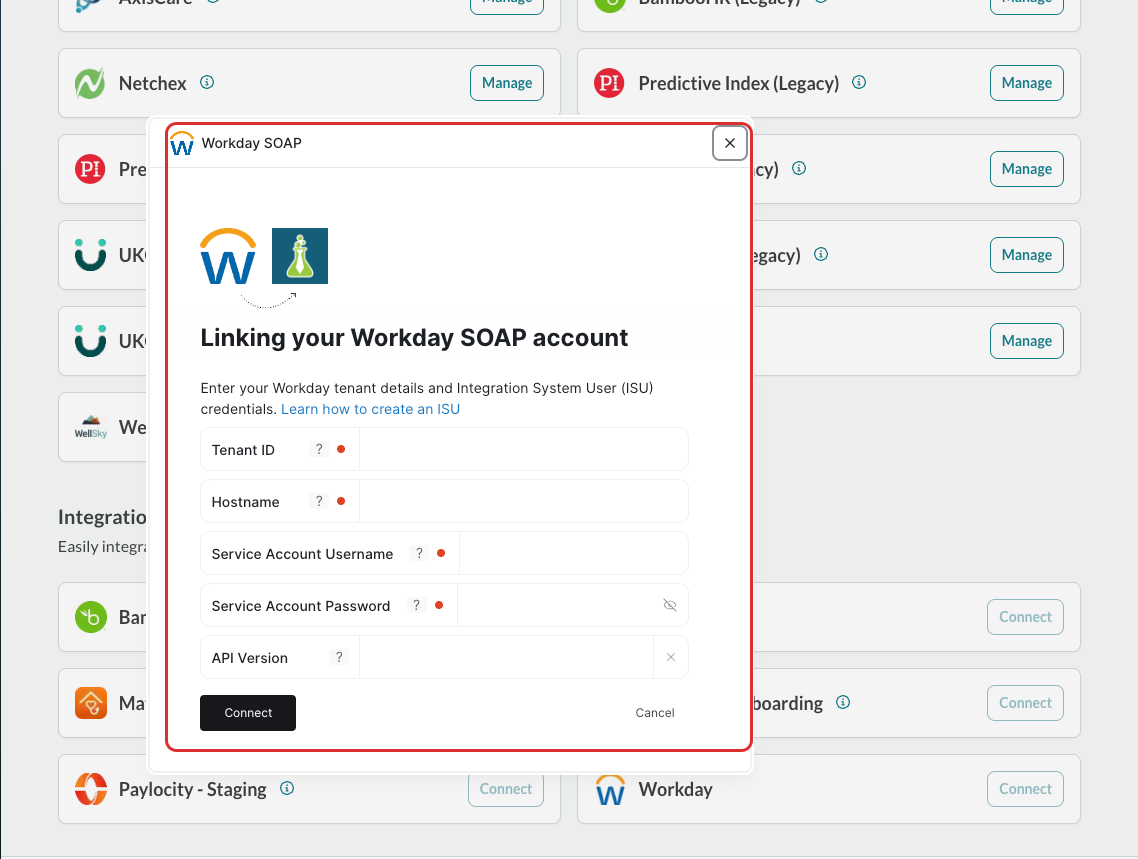Click the Workday logo in the bottom card
Image resolution: width=1138 pixels, height=859 pixels.
610,789
